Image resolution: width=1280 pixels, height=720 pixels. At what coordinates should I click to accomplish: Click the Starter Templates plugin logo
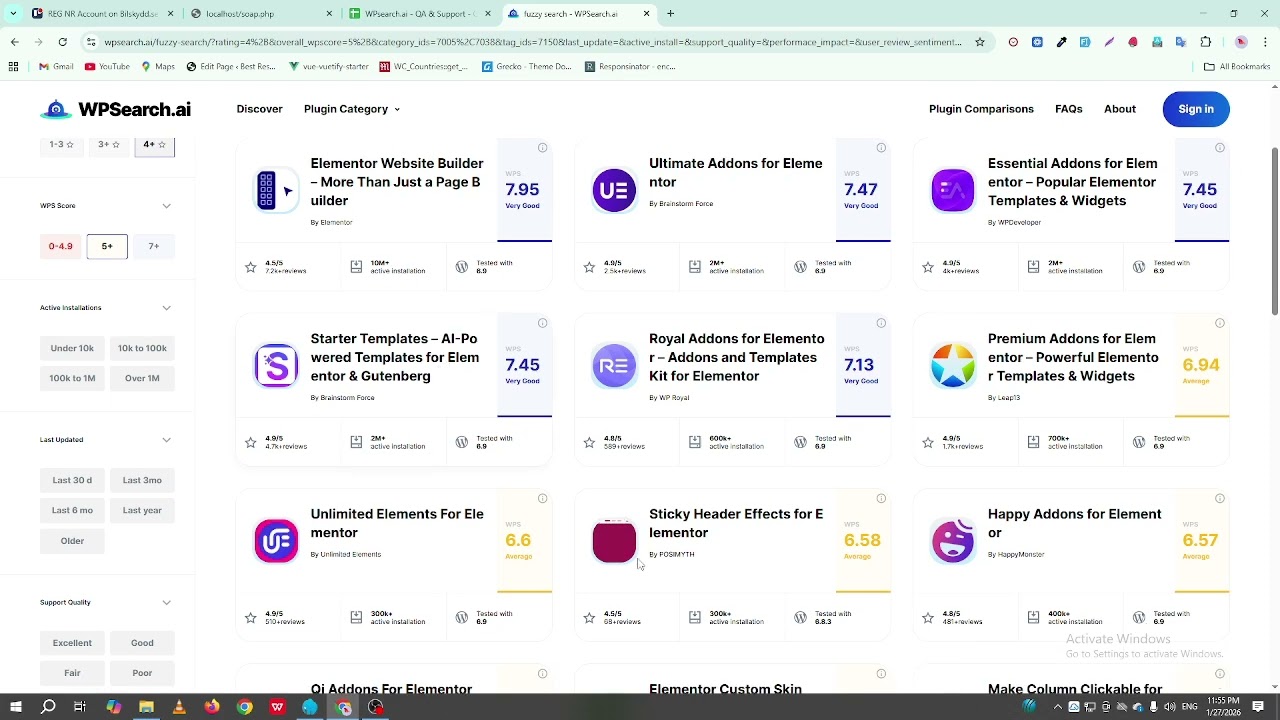[276, 366]
